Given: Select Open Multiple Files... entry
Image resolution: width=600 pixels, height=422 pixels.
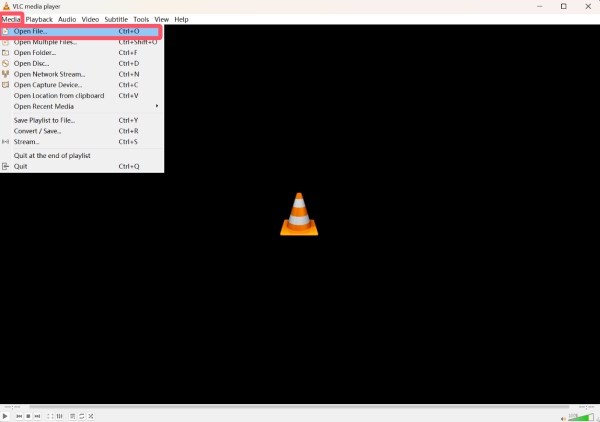Looking at the screenshot, I should coord(82,42).
